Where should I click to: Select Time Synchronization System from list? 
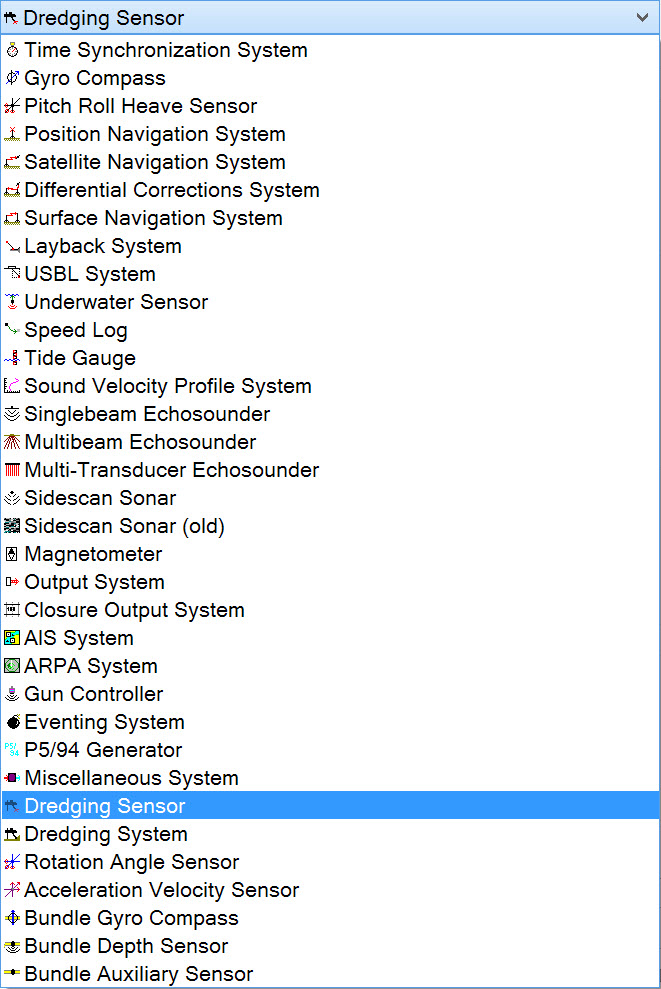point(166,50)
